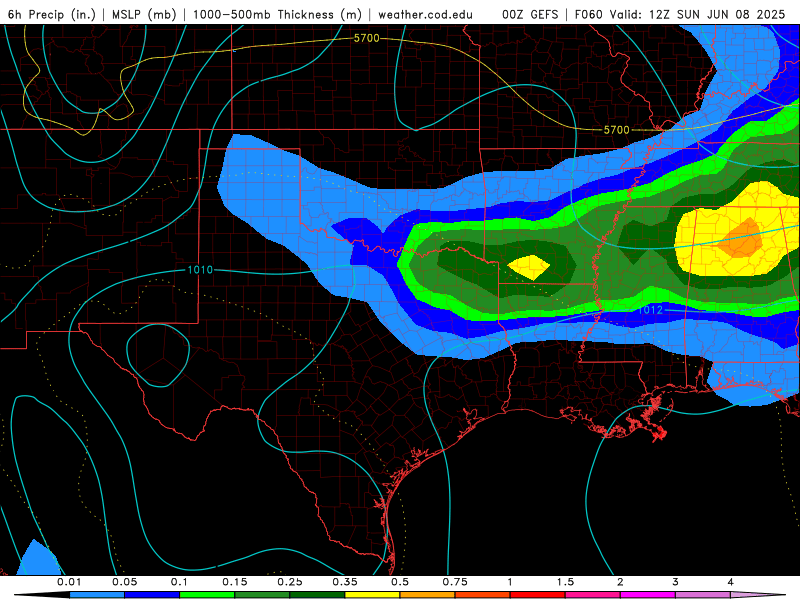Click the 0.05 colorbar value
Viewport: 800px width, 600px height.
tap(124, 582)
